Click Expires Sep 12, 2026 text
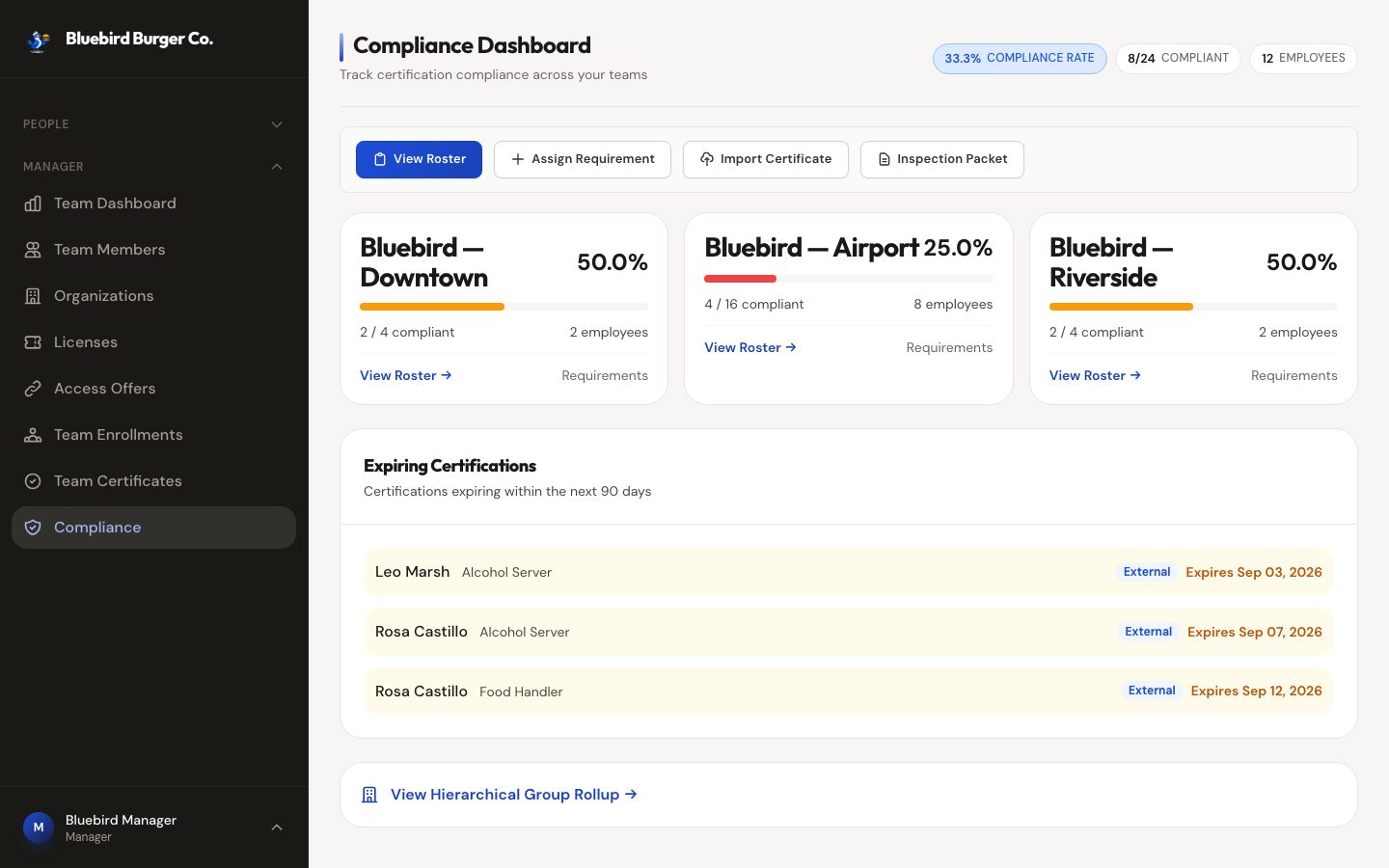This screenshot has height=868, width=1389. coord(1257,692)
